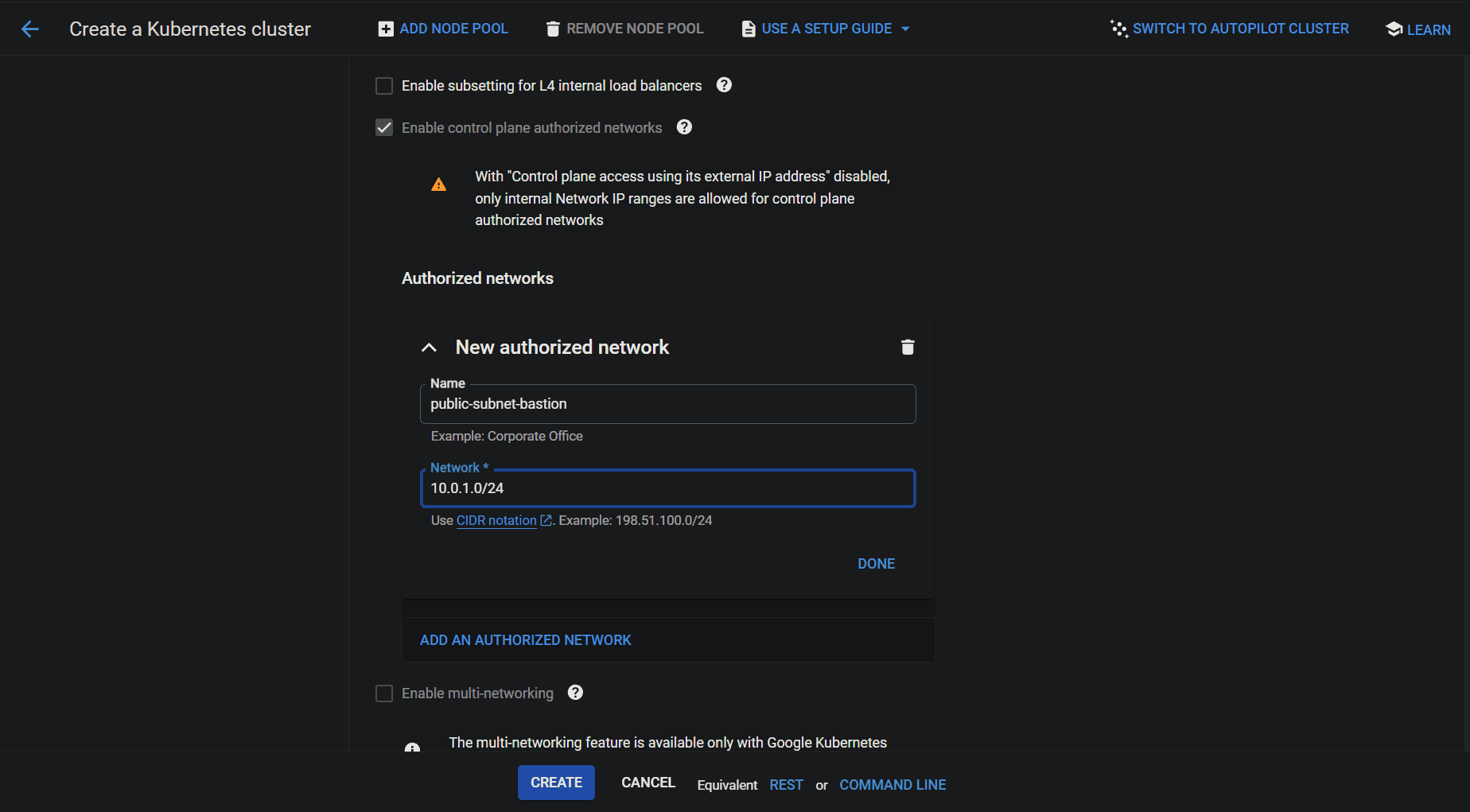1470x812 pixels.
Task: Open the CIDR notation documentation link
Action: tap(495, 520)
